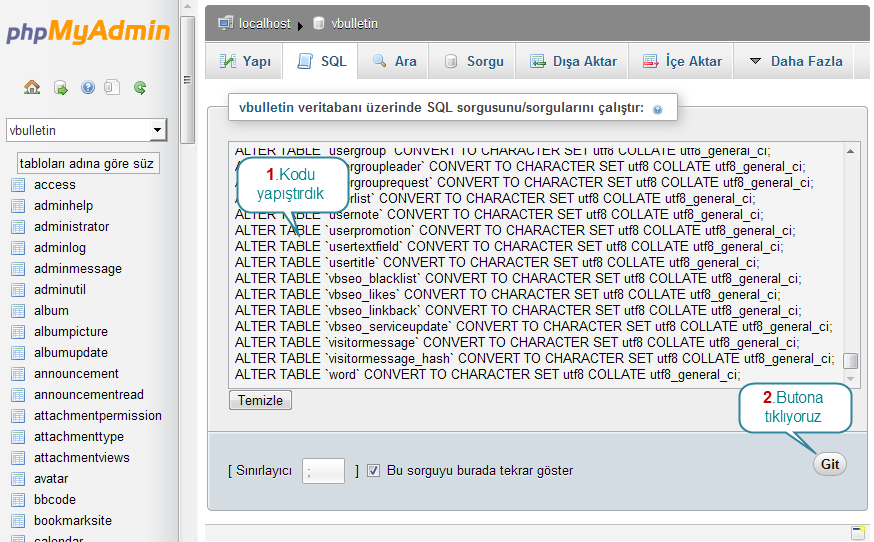Click the table icon next to access
Screen dimensions: 874x542
click(18, 185)
